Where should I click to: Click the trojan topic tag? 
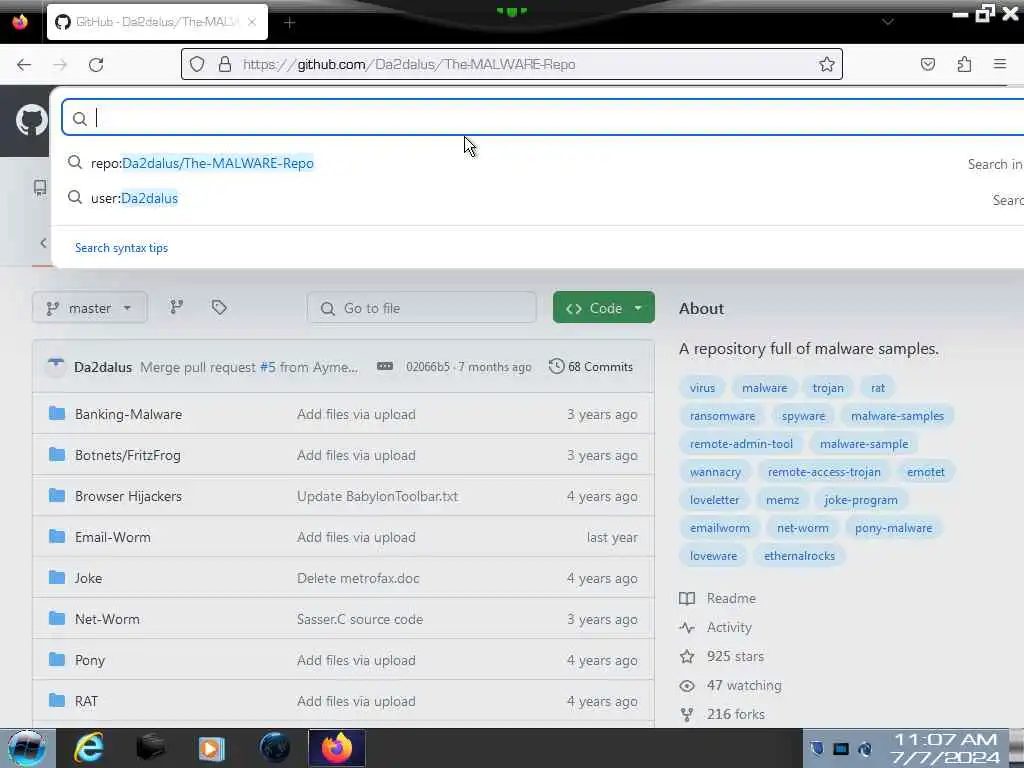pos(827,388)
